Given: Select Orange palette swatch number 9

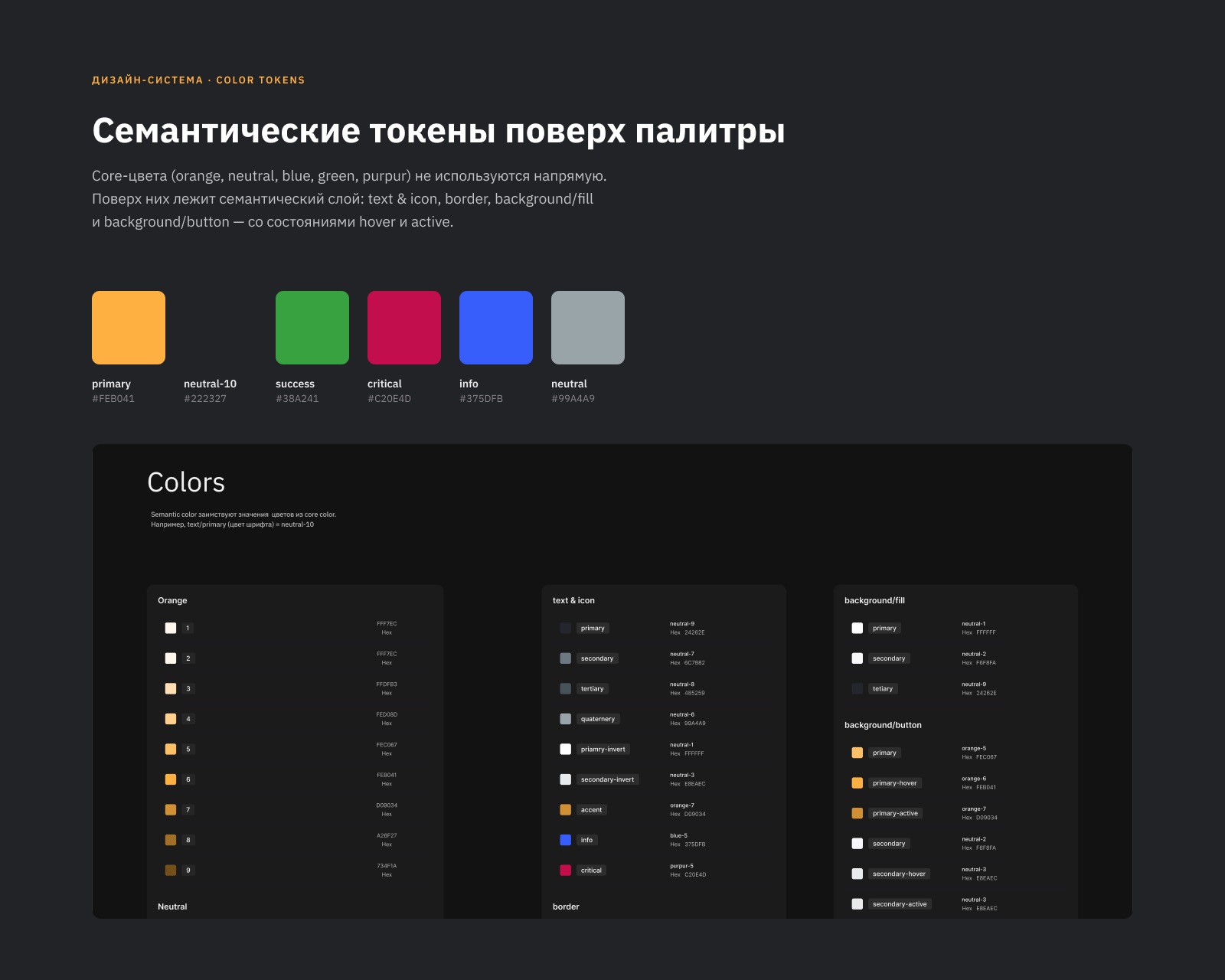Looking at the screenshot, I should click(x=171, y=870).
